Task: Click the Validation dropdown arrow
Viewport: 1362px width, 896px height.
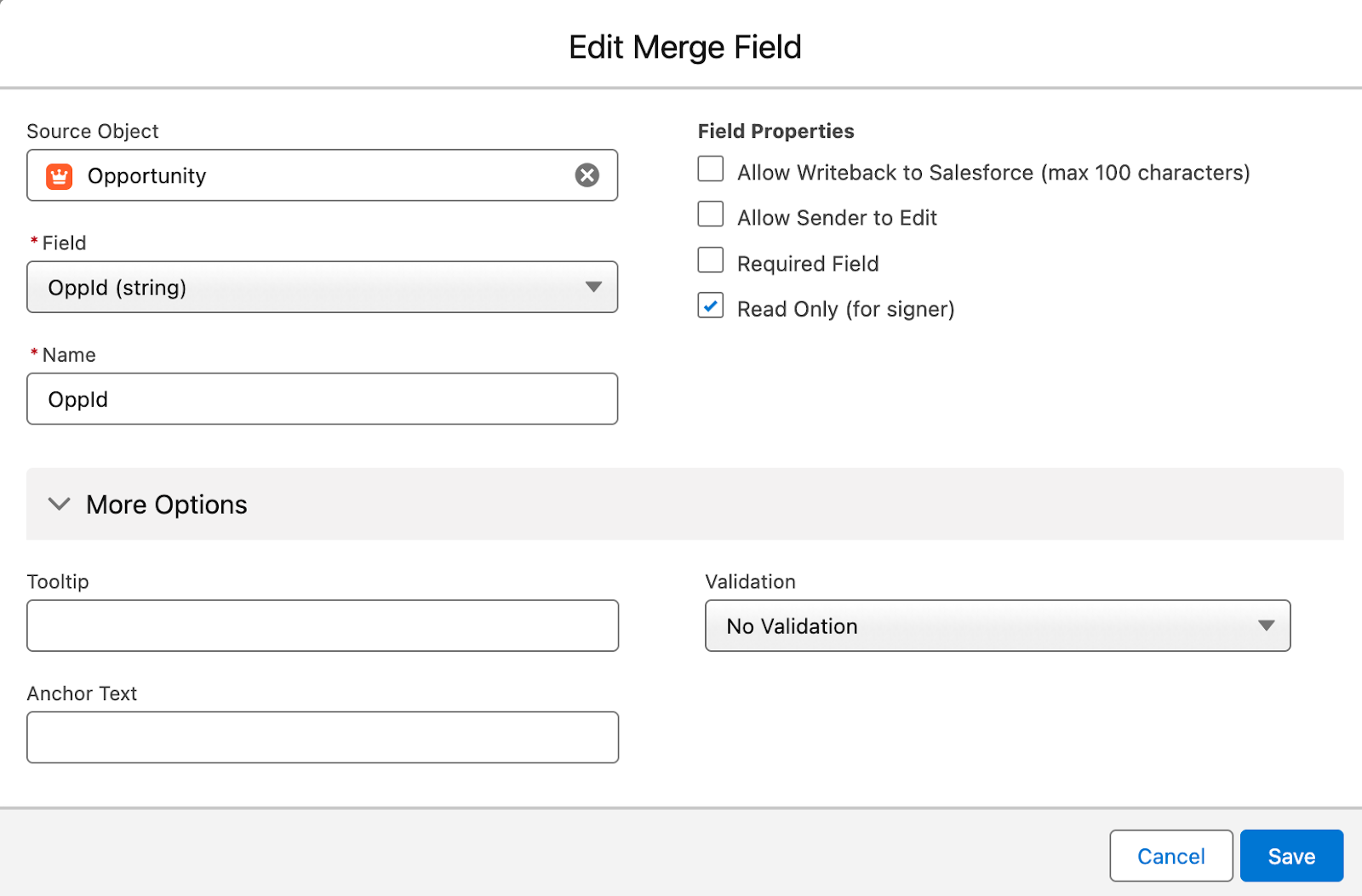Action: click(1266, 625)
